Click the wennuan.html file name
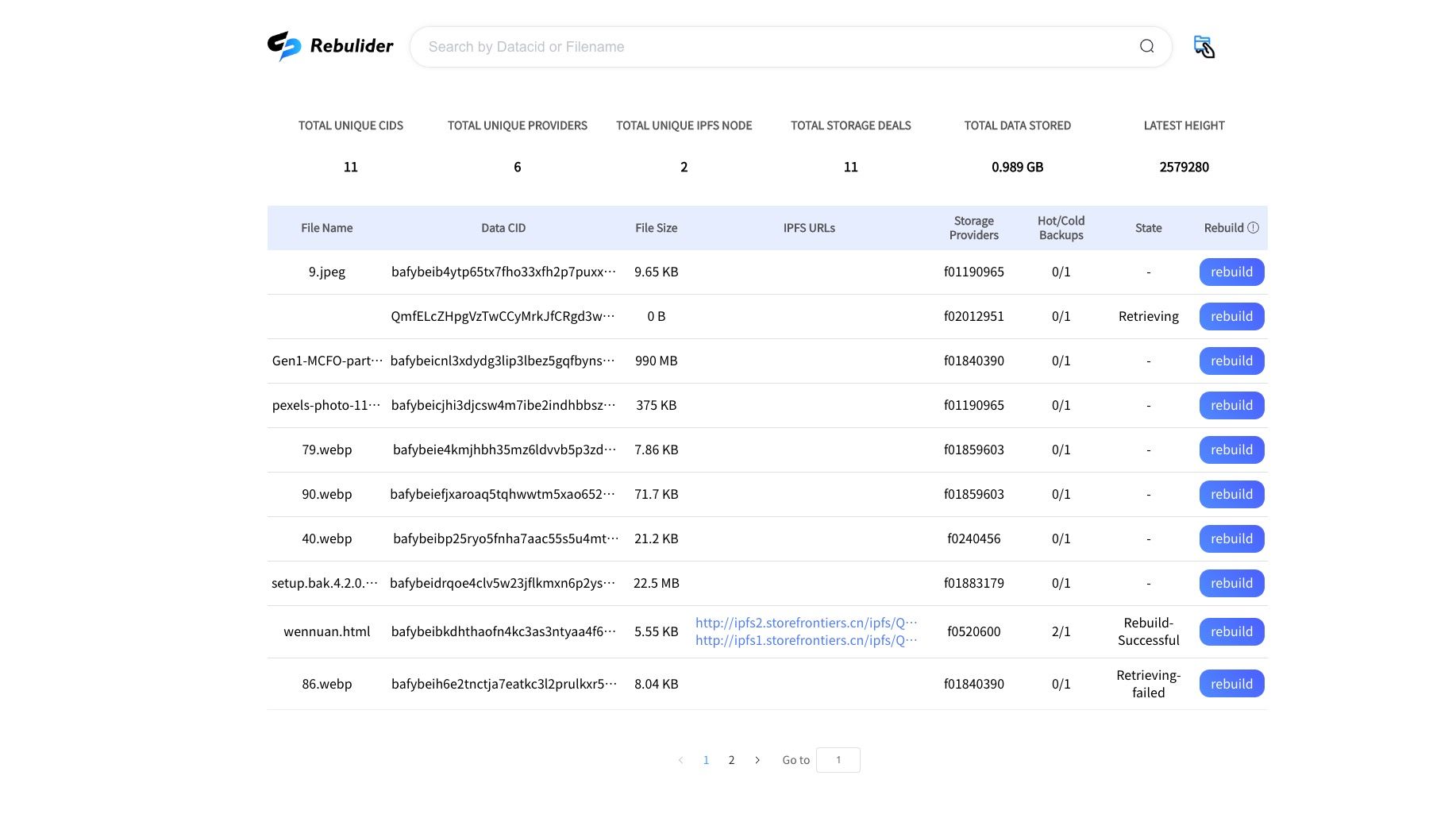Image resolution: width=1456 pixels, height=822 pixels. pos(326,631)
